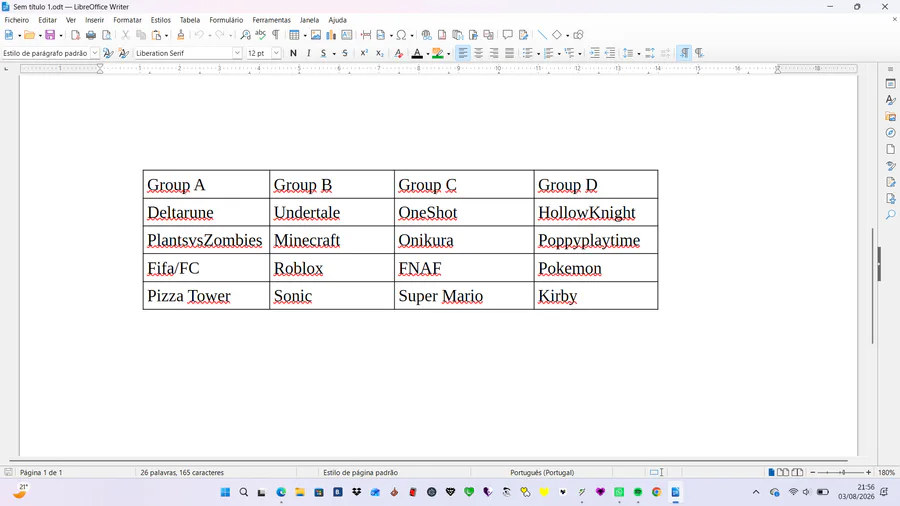The width and height of the screenshot is (900, 506).
Task: Open underline style dropdown arrow
Action: [x=334, y=53]
